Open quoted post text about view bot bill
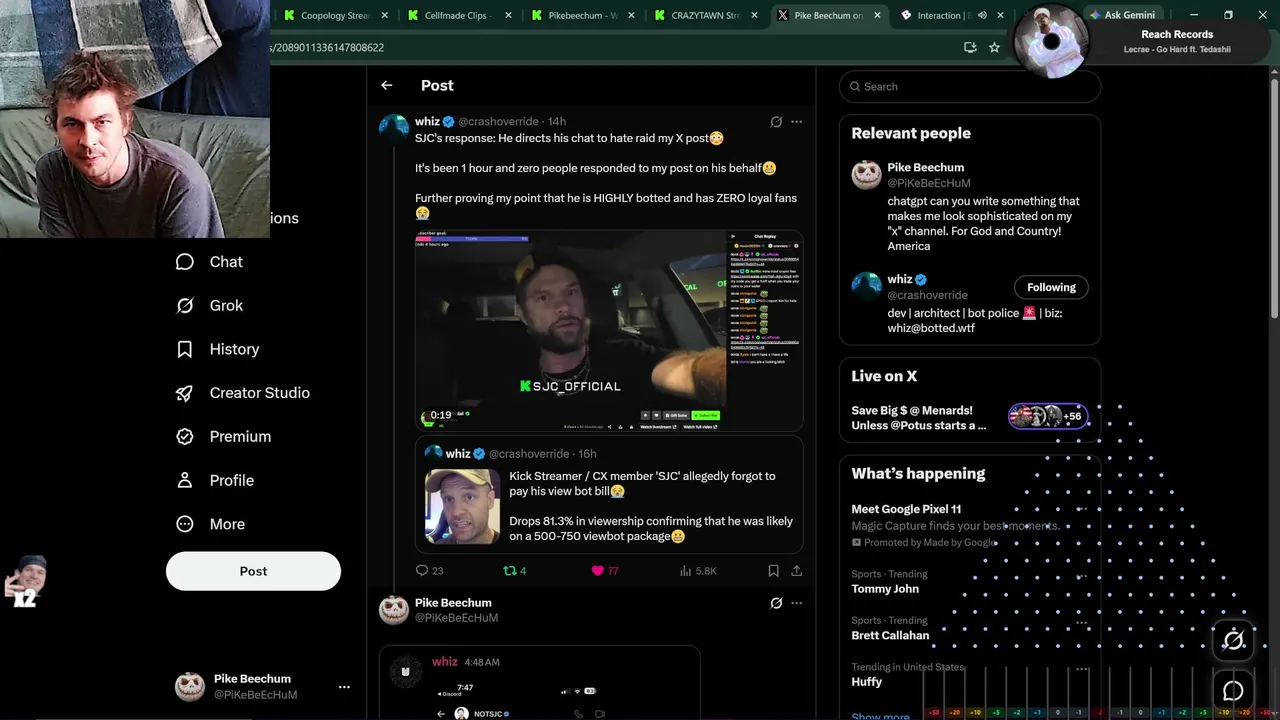This screenshot has height=720, width=1280. pyautogui.click(x=651, y=507)
